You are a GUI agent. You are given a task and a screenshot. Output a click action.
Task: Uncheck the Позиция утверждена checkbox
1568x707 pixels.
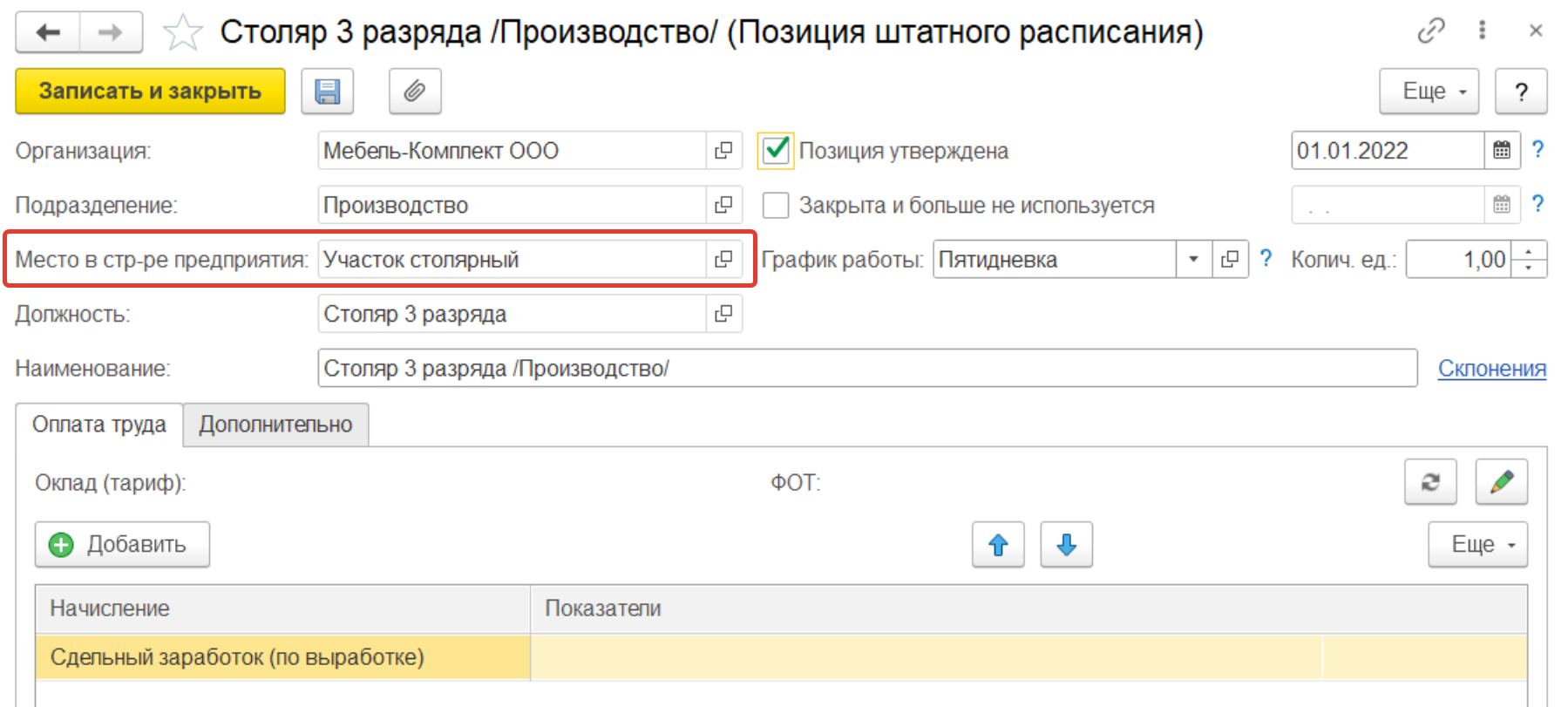tap(775, 151)
